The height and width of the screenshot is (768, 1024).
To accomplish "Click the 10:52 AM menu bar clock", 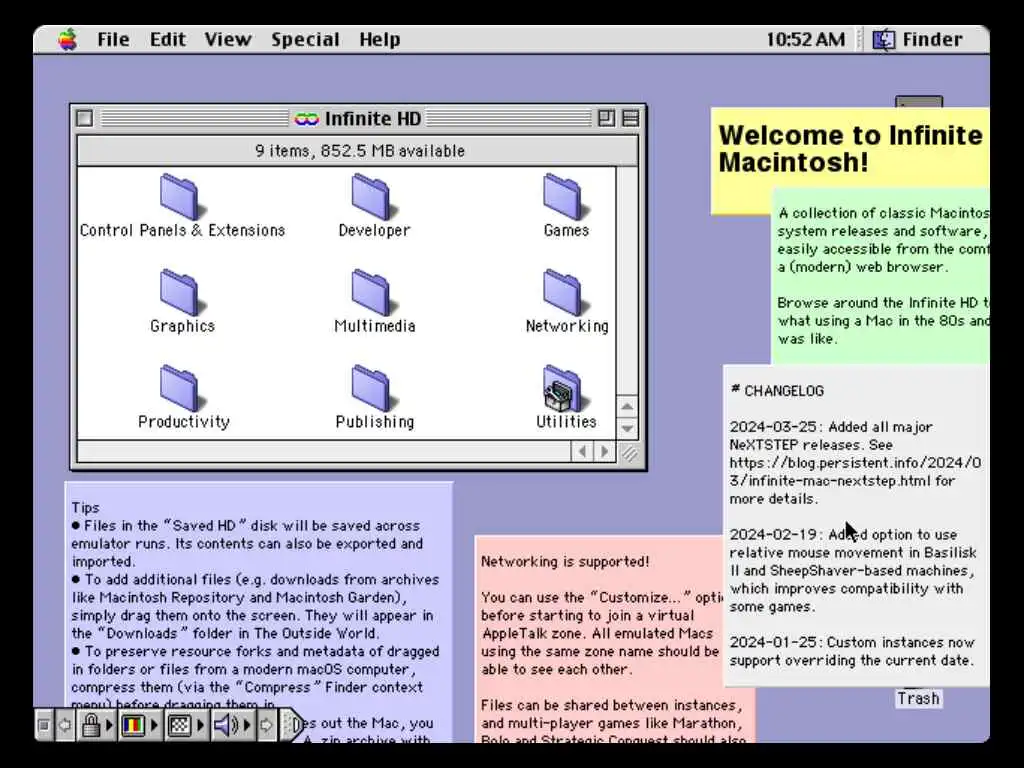I will click(805, 40).
